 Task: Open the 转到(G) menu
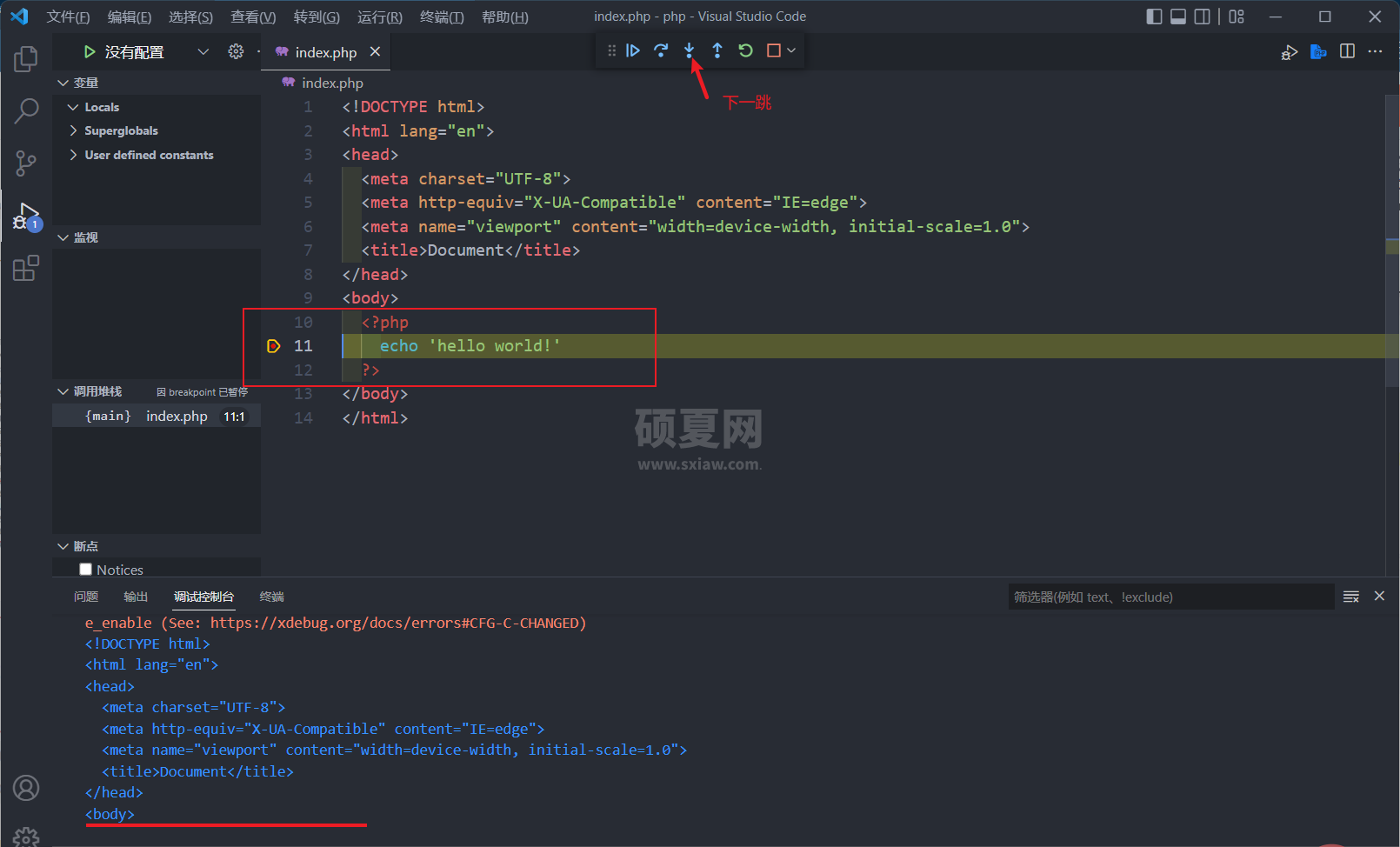[x=317, y=17]
